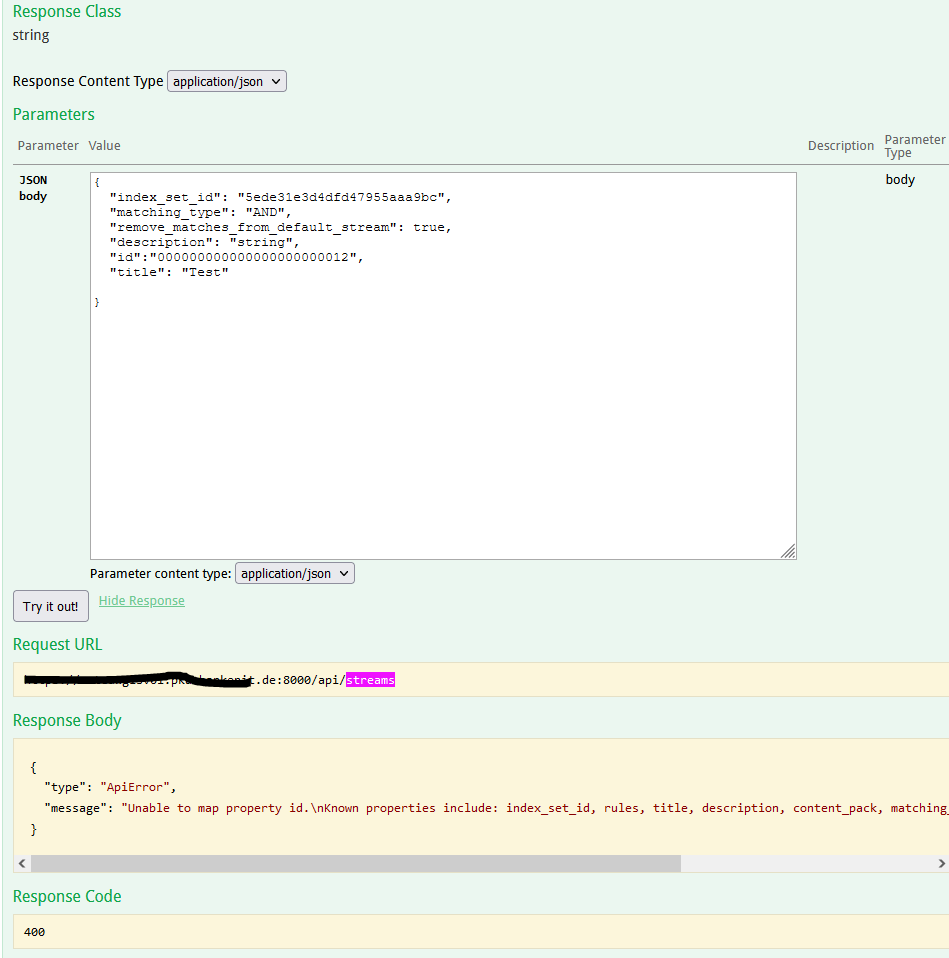The image size is (949, 958).
Task: Click the body parameter type label
Action: tap(899, 179)
